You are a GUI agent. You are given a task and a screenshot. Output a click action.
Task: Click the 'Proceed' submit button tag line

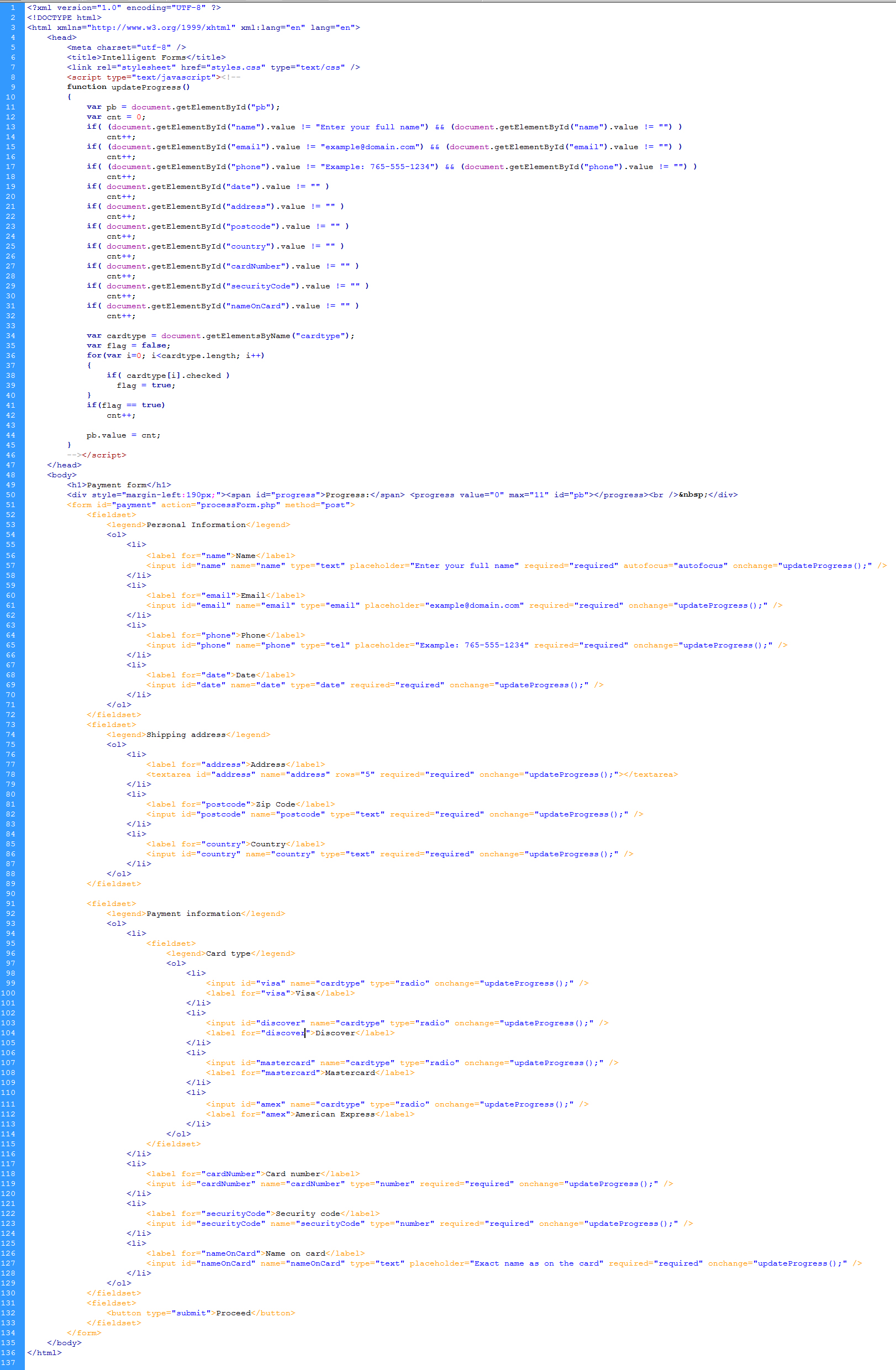pos(201,1314)
